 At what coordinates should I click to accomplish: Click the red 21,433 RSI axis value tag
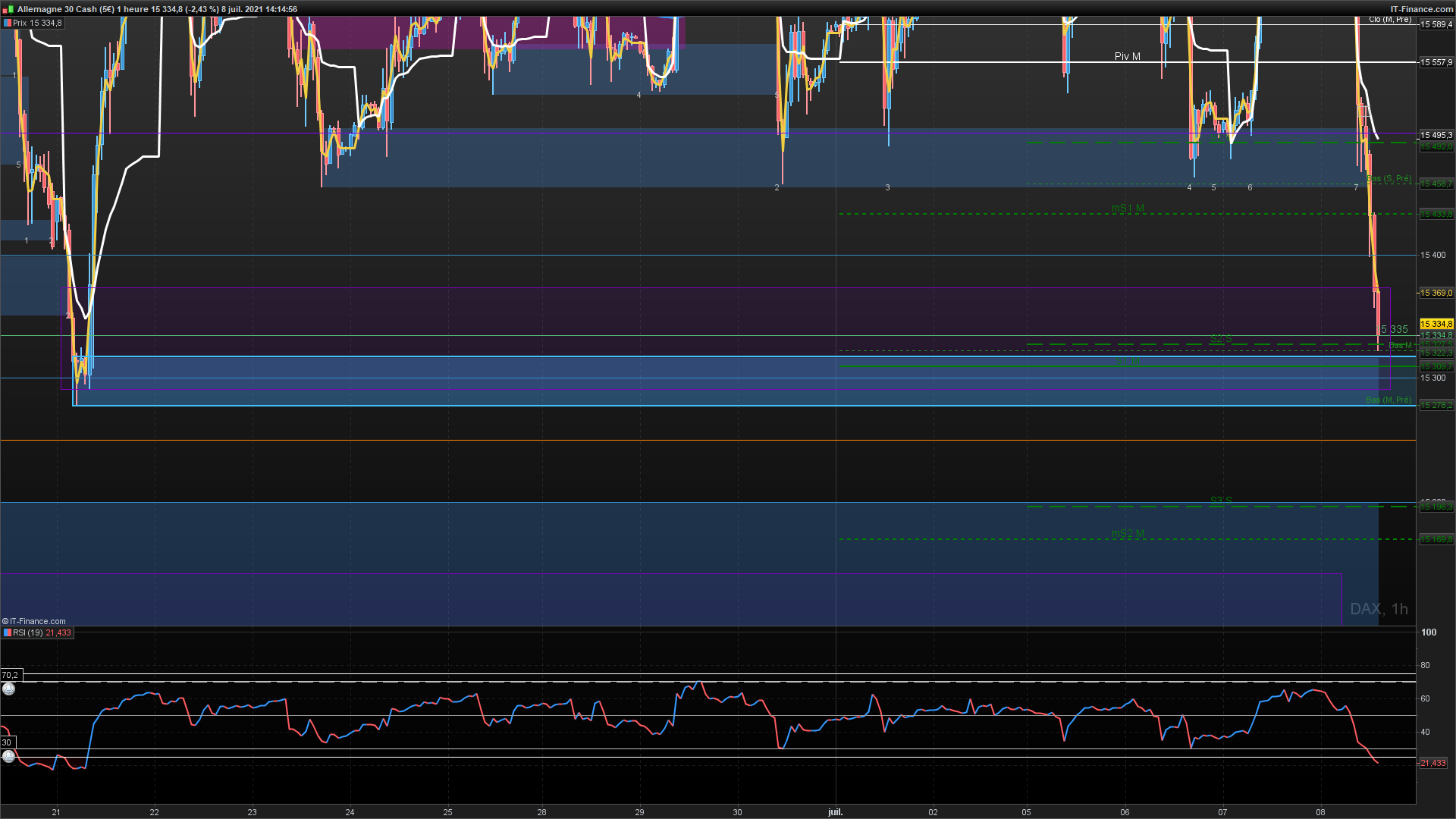pos(1432,763)
